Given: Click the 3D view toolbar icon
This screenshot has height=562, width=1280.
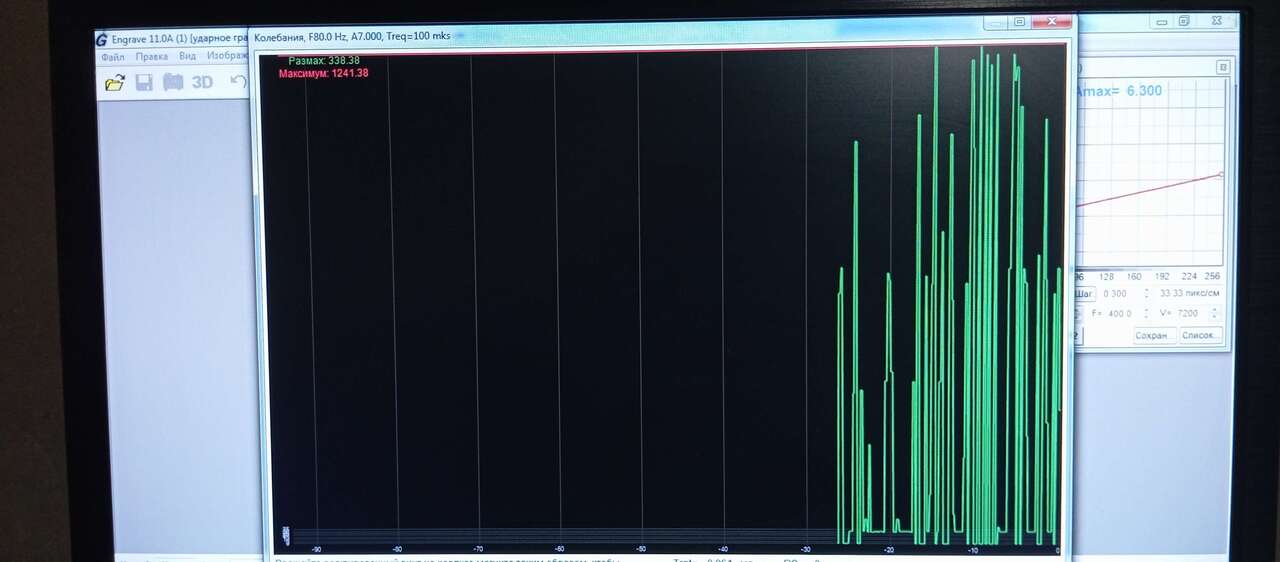Looking at the screenshot, I should click(x=203, y=82).
